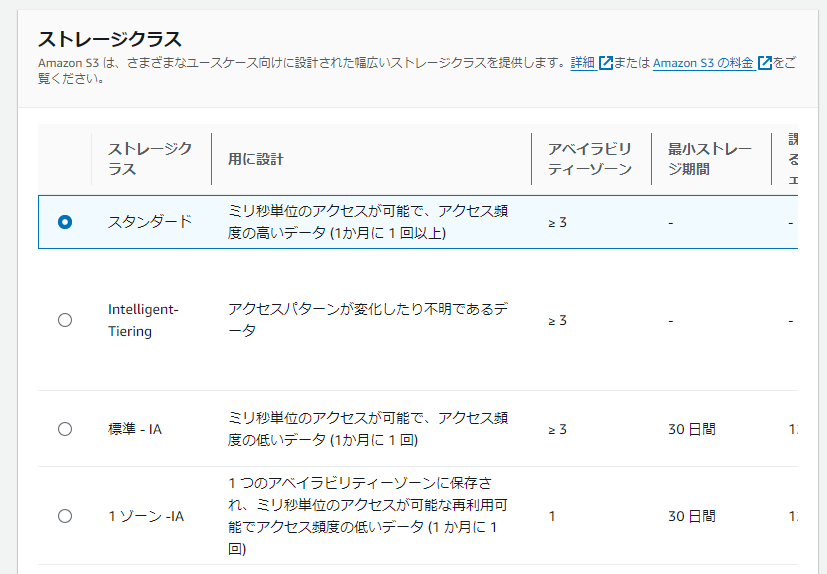
Task: Click the ストレージクラス section heading
Action: pyautogui.click(x=110, y=39)
